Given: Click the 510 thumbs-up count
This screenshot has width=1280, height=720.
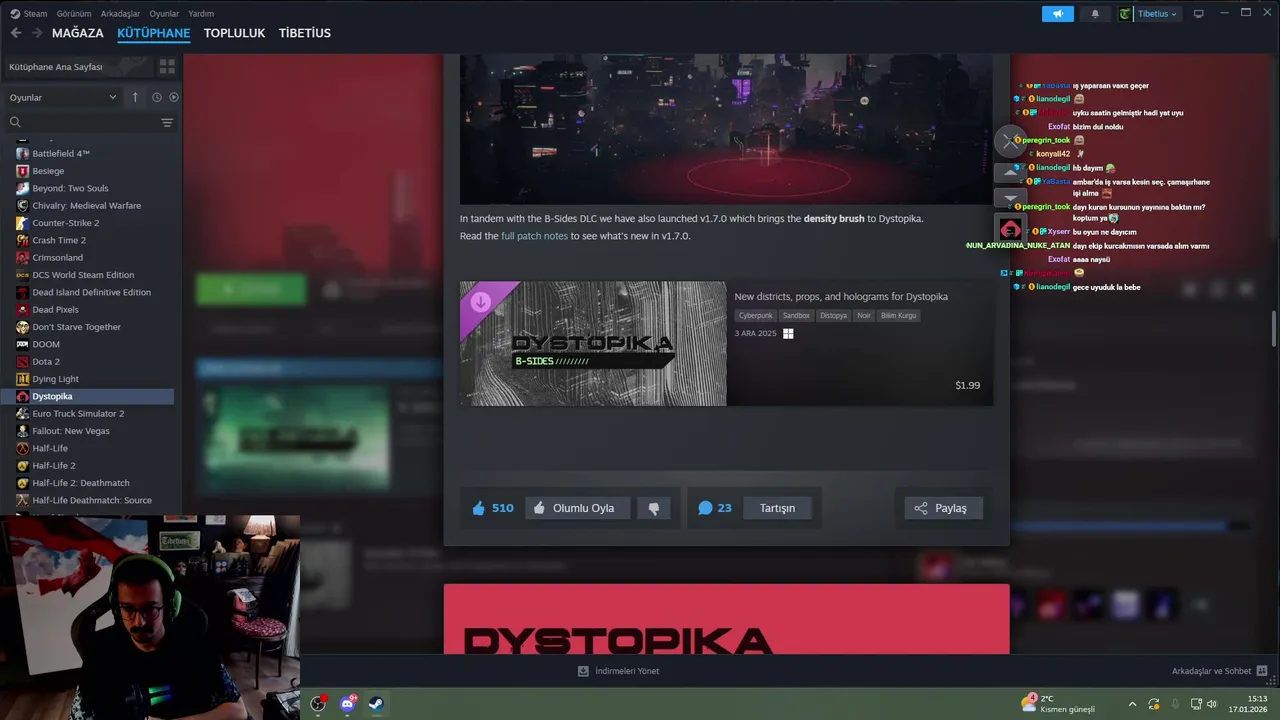Looking at the screenshot, I should (493, 508).
